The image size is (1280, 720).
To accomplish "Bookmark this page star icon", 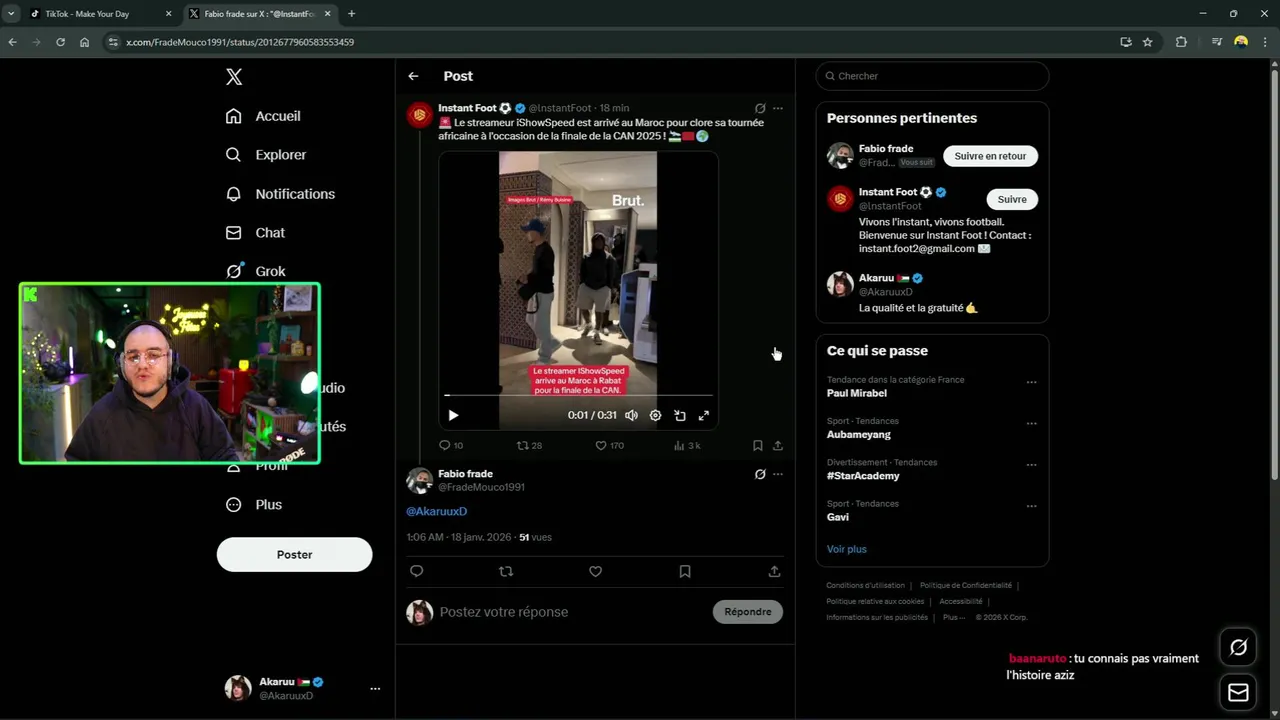I will point(1147,42).
